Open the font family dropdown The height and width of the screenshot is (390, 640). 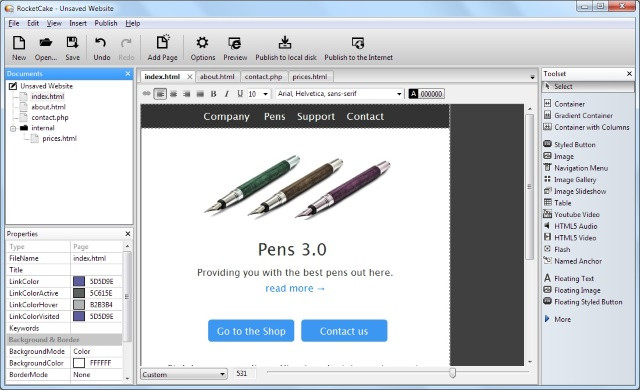399,94
